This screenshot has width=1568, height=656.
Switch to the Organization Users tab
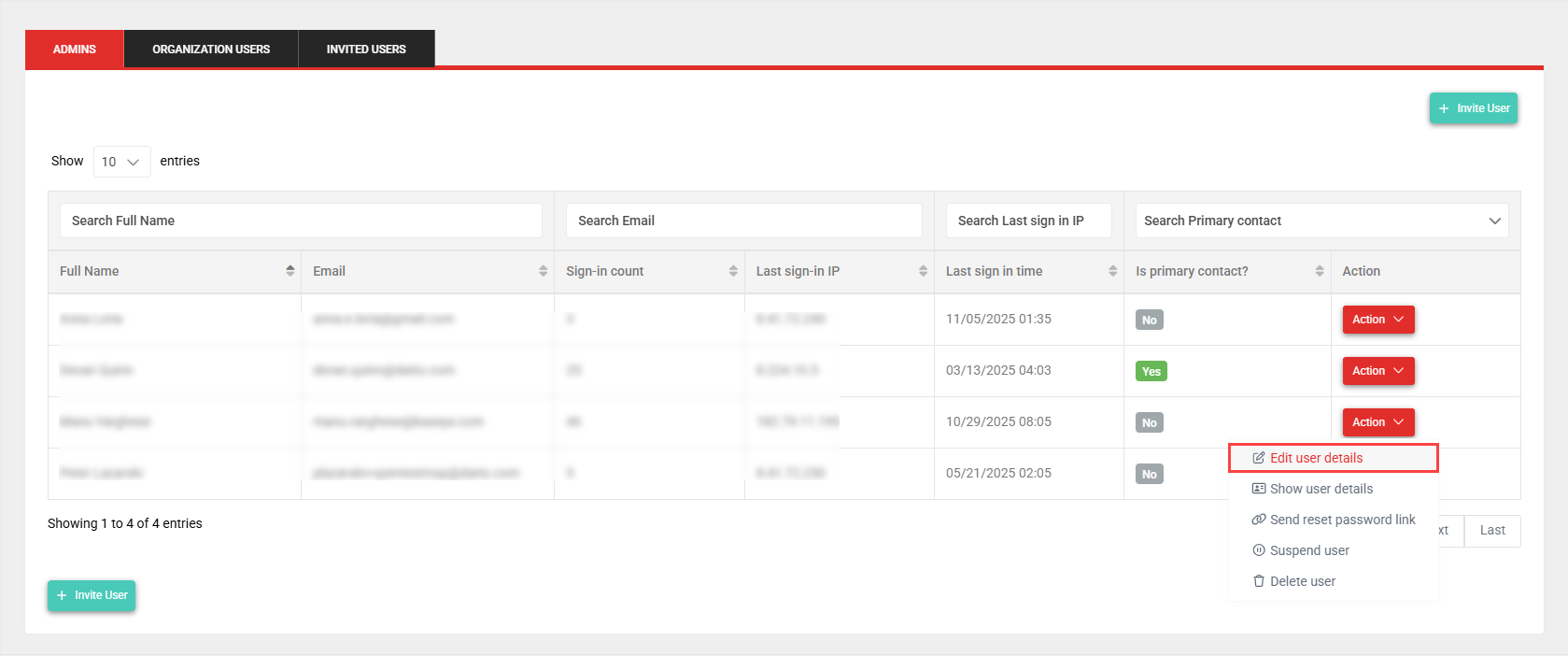point(211,49)
